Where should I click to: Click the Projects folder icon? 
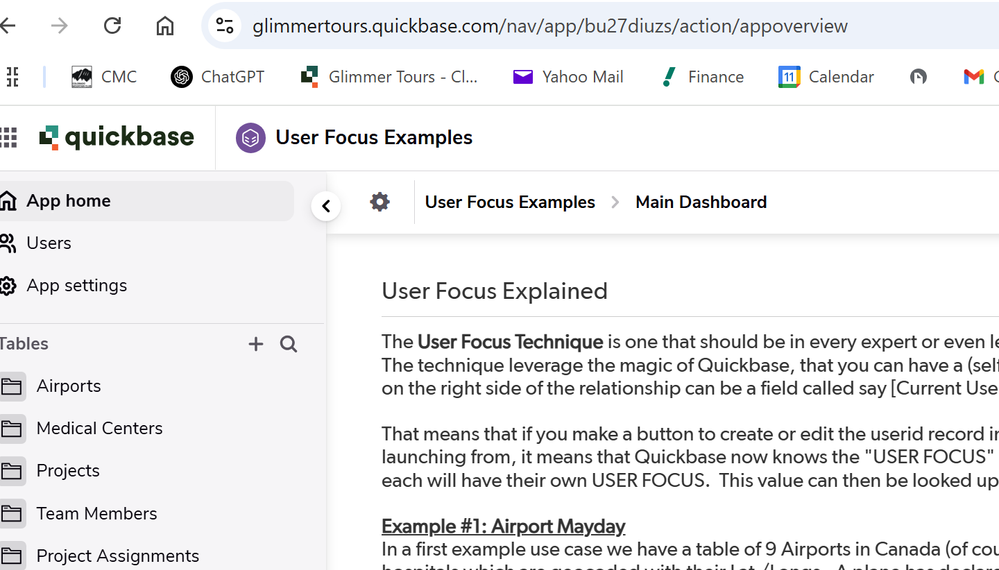(x=11, y=471)
